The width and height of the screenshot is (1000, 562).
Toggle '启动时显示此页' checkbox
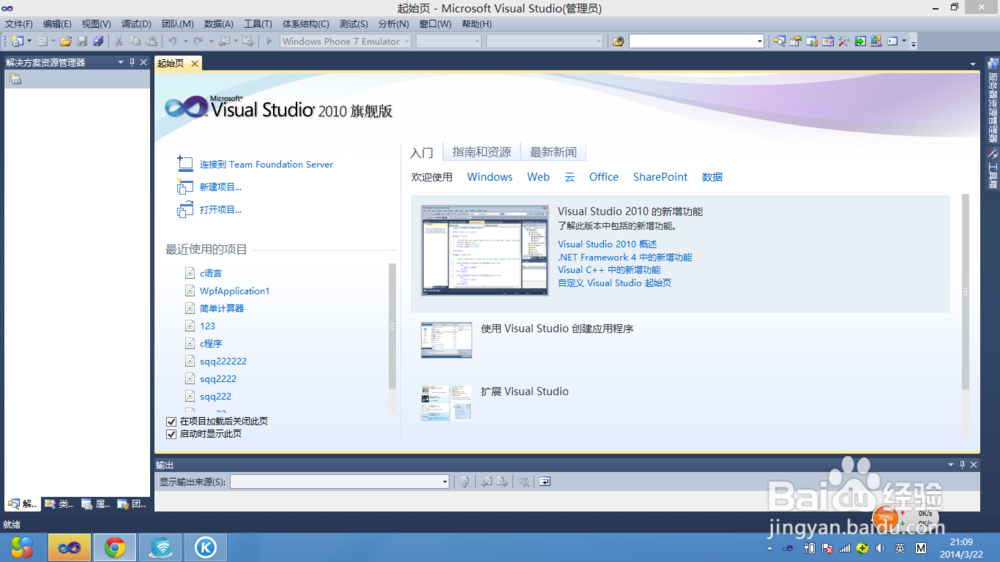171,434
